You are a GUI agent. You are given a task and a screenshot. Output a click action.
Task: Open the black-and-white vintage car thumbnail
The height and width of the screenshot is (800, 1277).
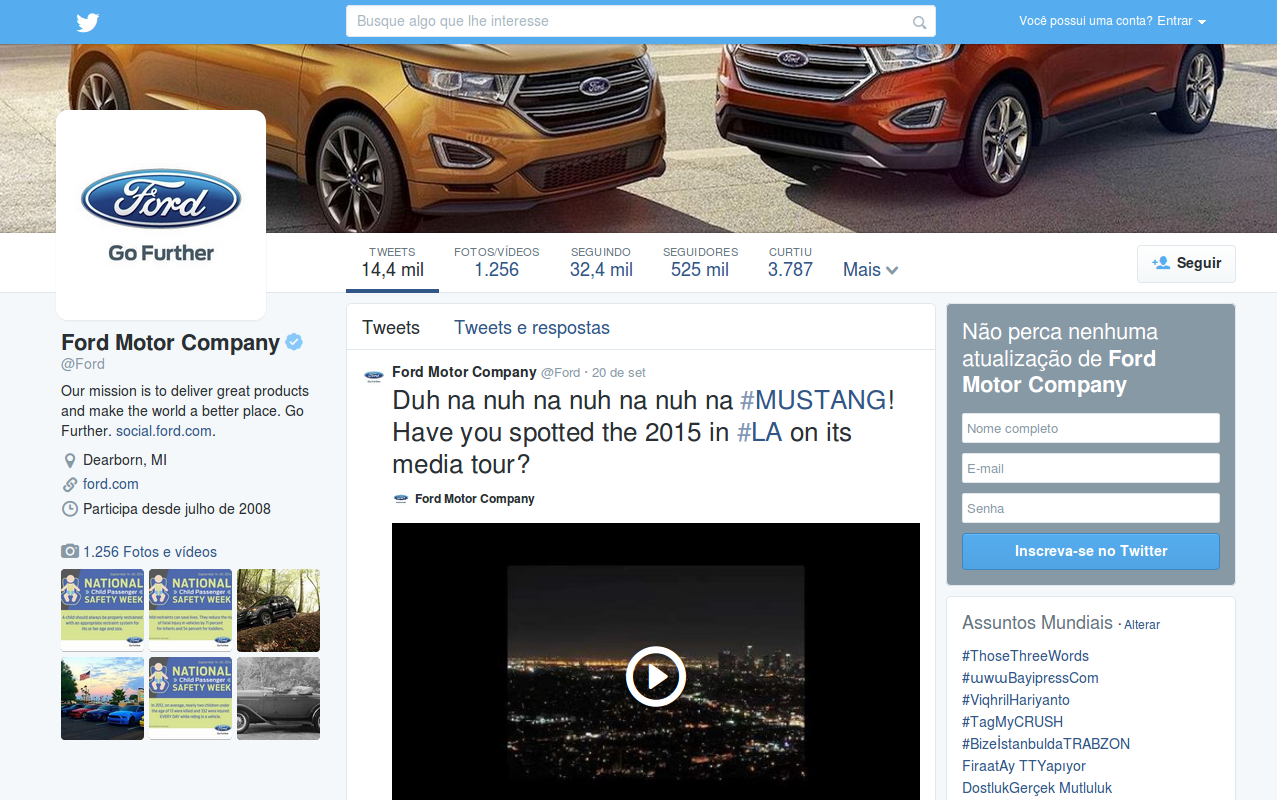[278, 698]
